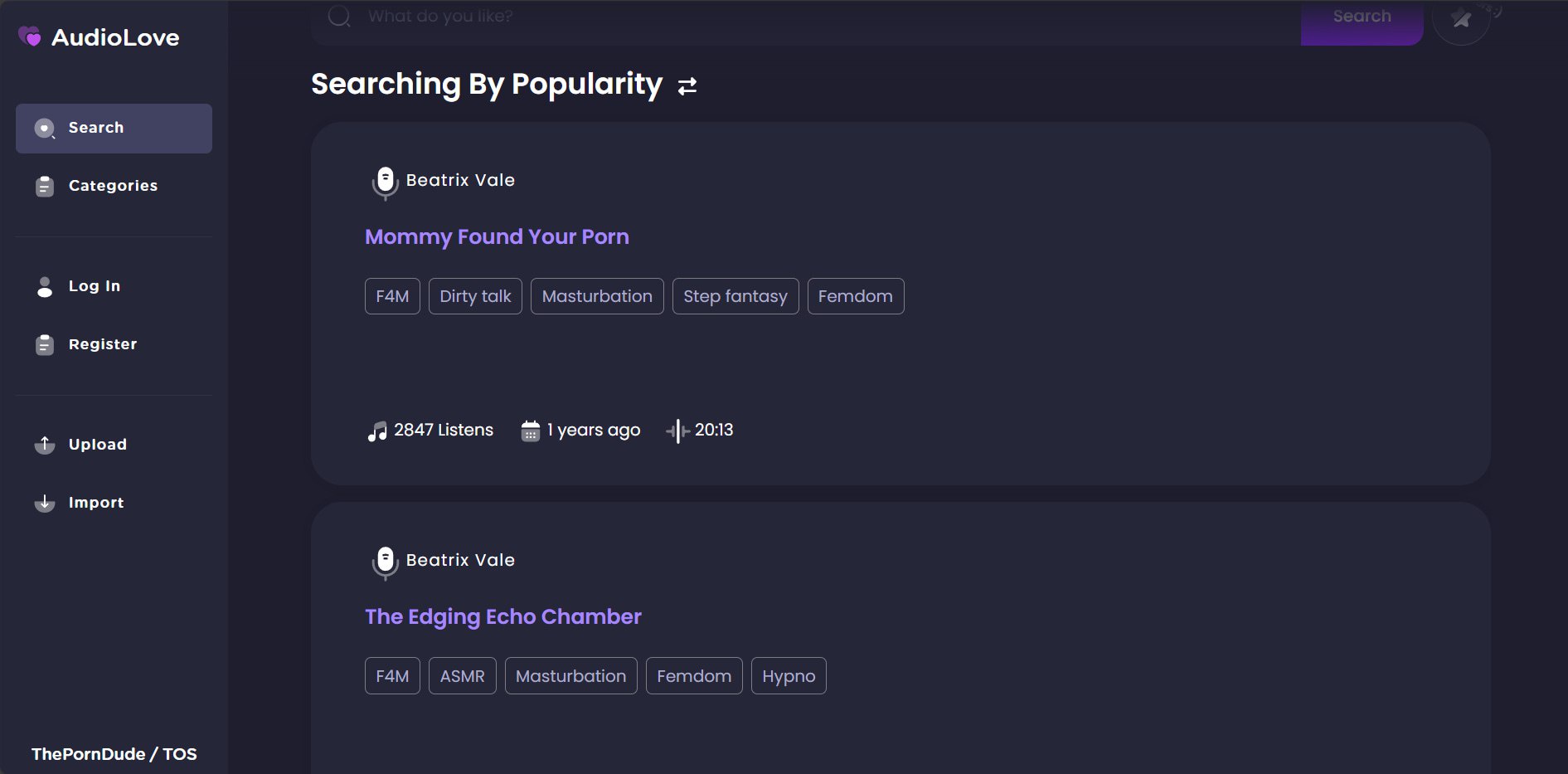Open ThePornDude / TOS footer link
This screenshot has width=1568, height=774.
click(114, 754)
